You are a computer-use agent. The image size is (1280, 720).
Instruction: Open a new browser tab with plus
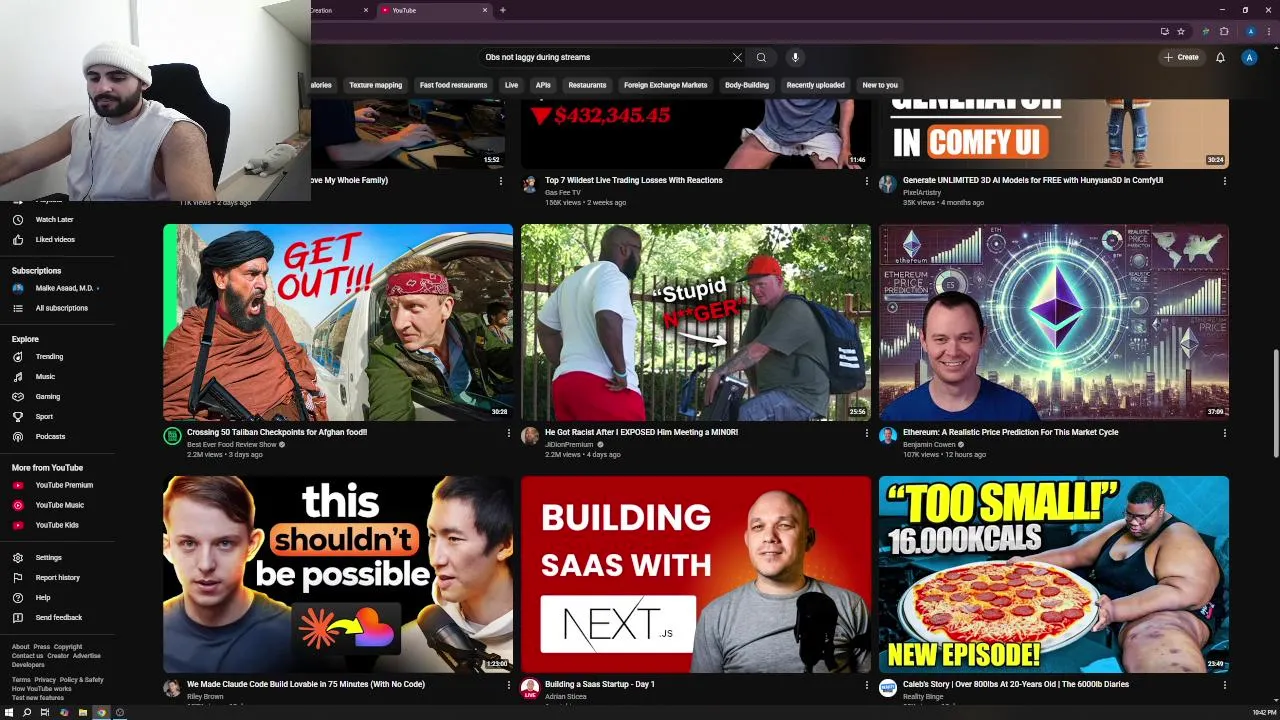[x=502, y=10]
